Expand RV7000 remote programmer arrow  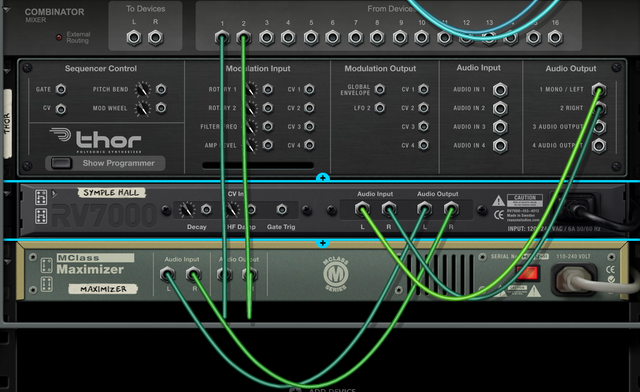click(54, 194)
